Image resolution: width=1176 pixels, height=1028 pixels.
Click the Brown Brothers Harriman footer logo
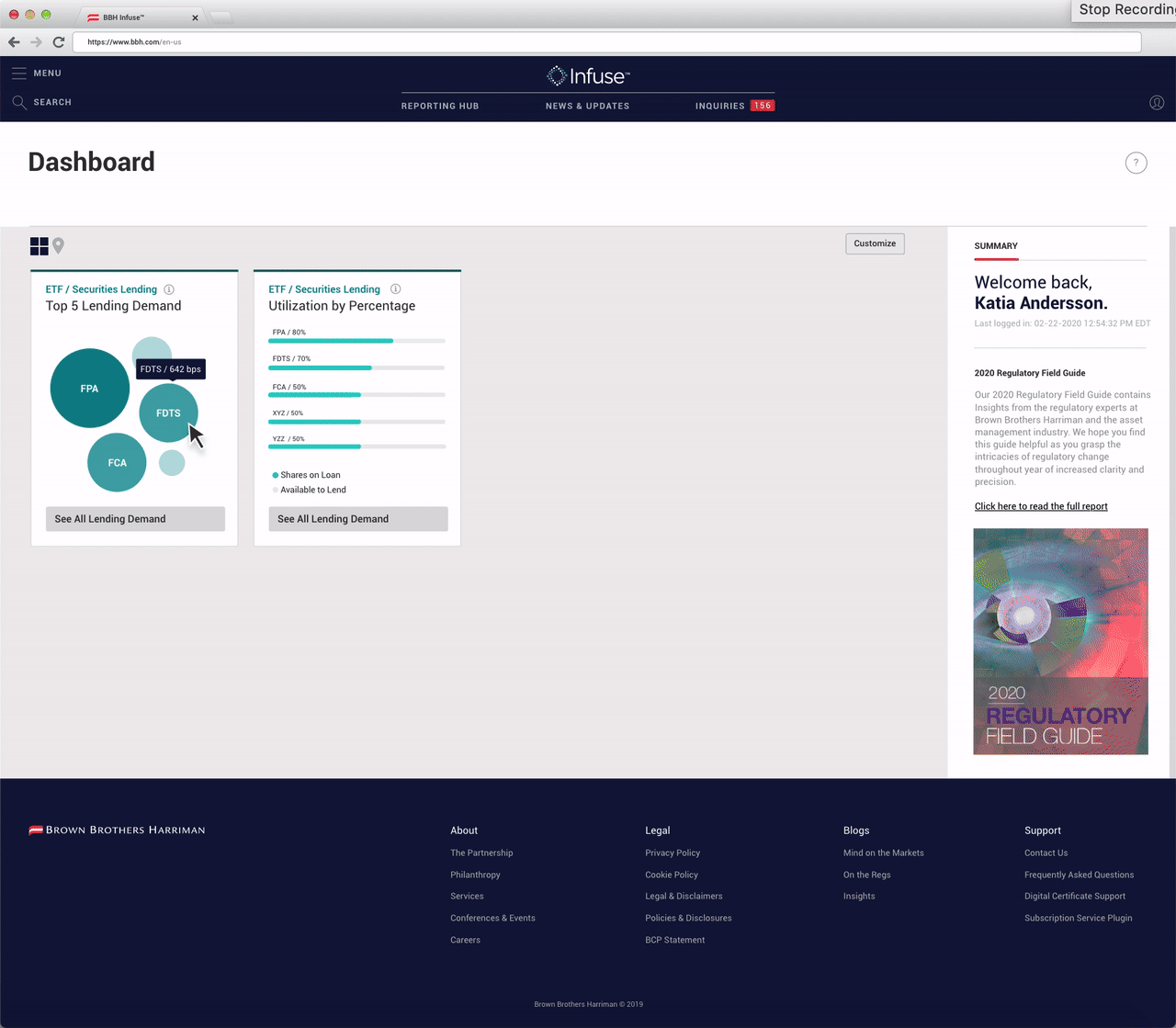[117, 830]
